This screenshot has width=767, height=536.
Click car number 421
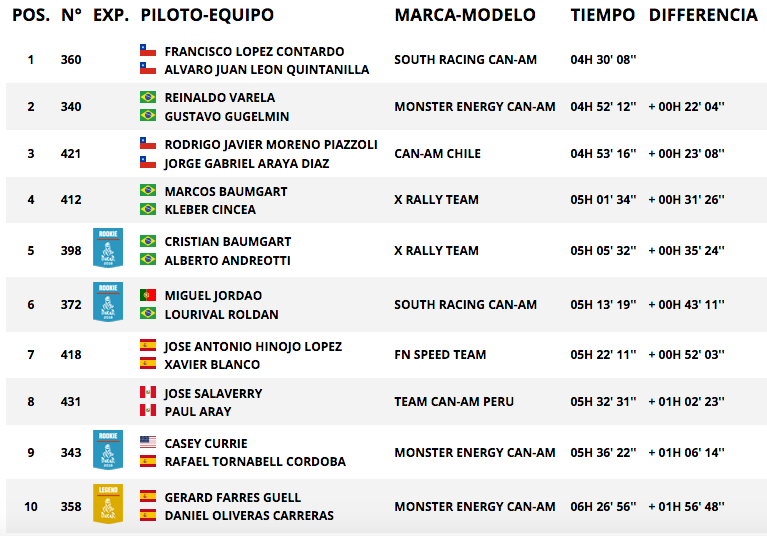(71, 154)
